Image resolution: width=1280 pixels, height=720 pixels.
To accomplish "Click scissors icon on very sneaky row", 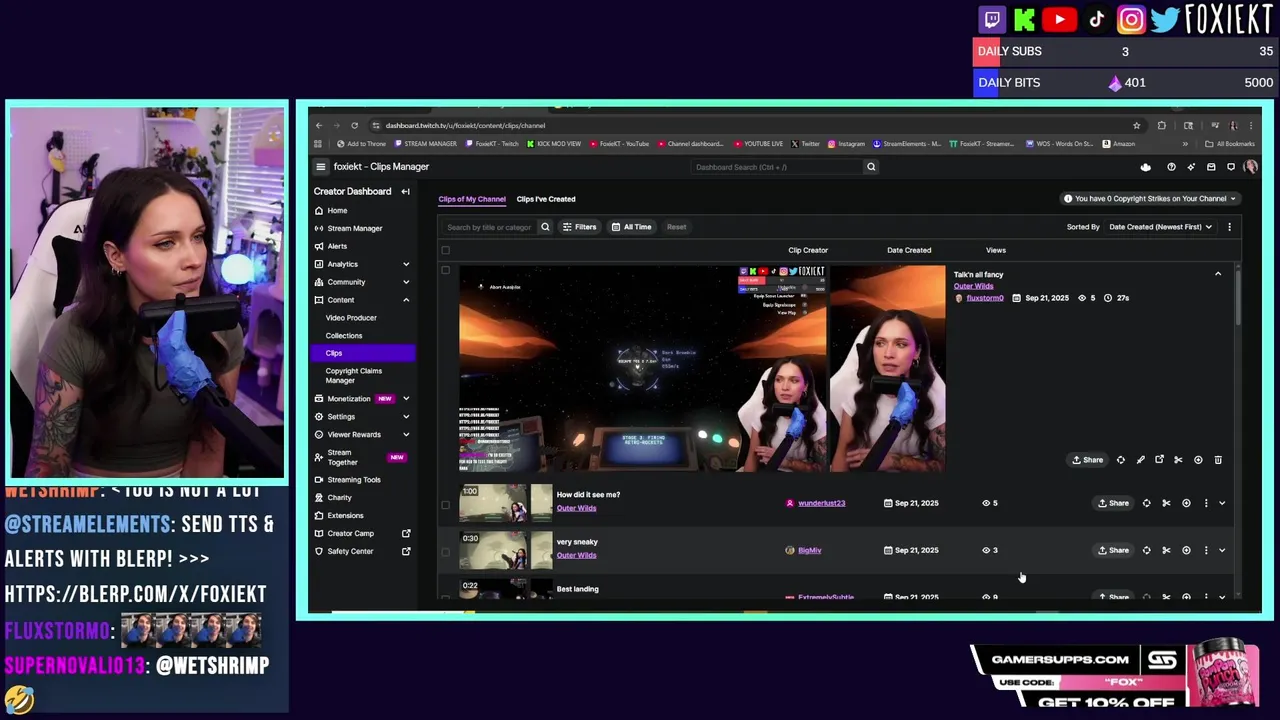I will [1166, 550].
